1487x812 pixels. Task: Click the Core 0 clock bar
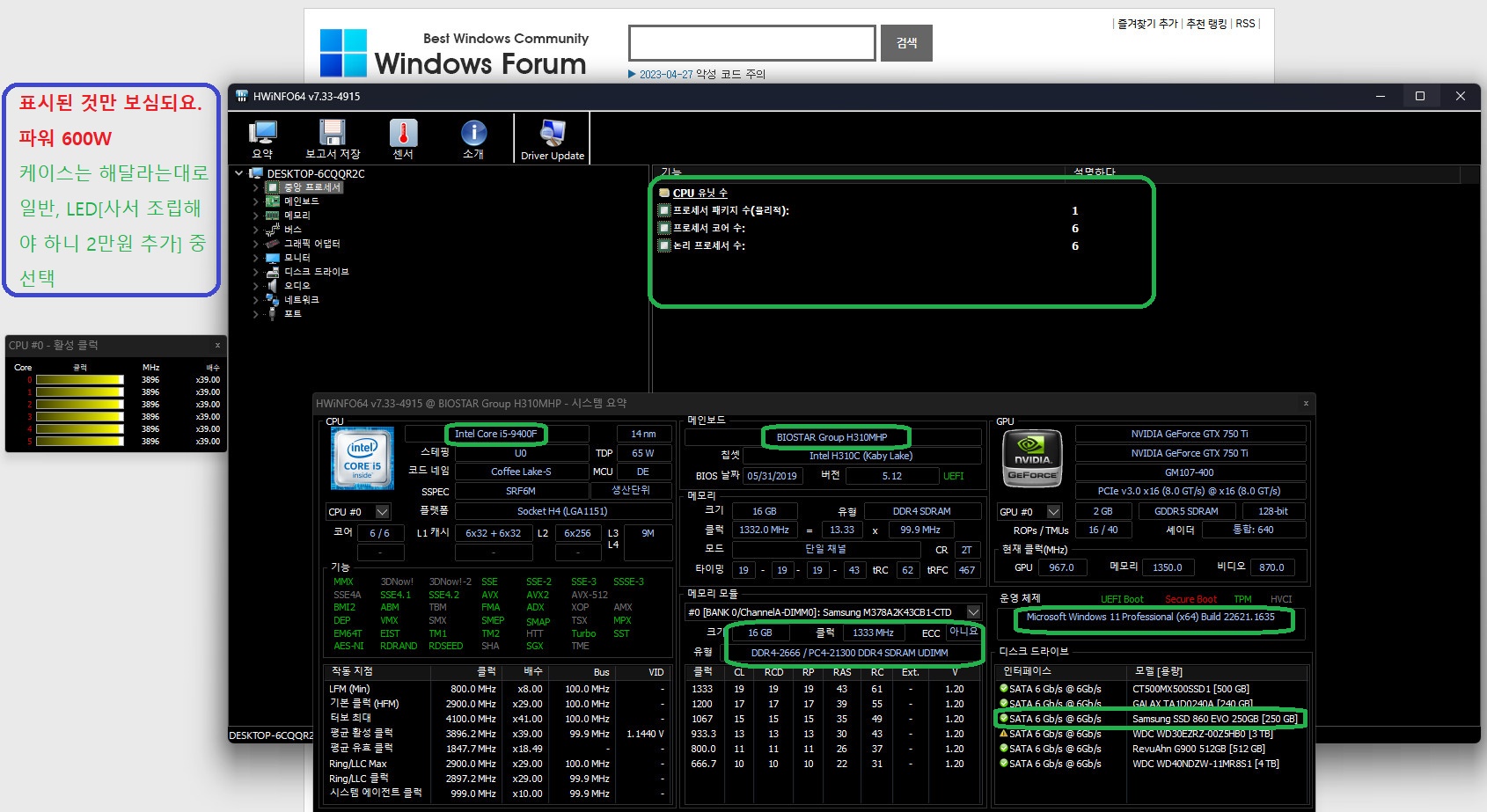coord(80,380)
